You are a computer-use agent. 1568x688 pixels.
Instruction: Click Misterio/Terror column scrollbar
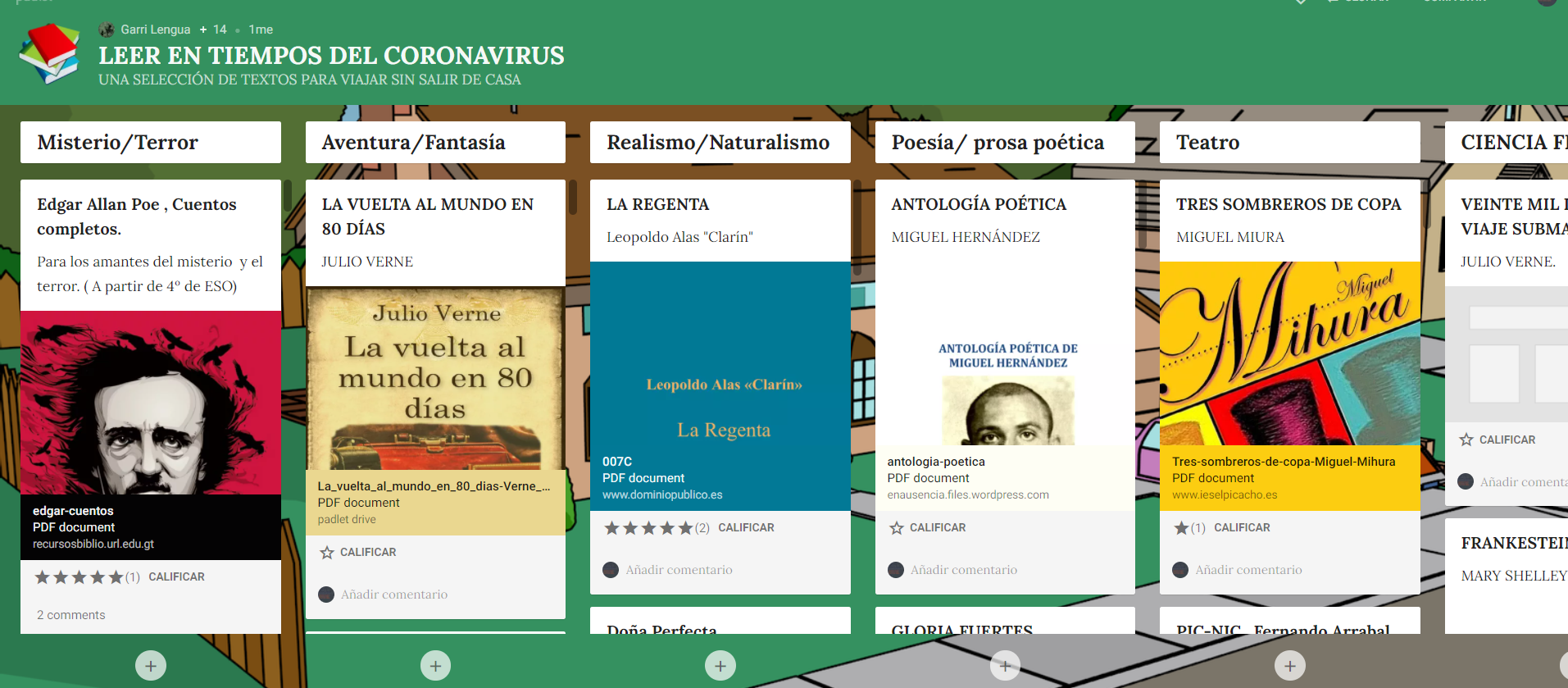[288, 195]
